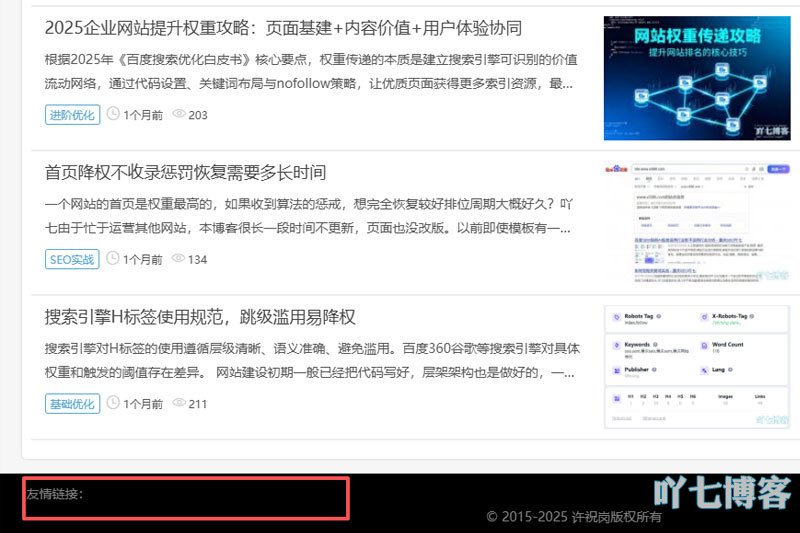Screen dimensions: 800x533
Task: Click the Robots Tag SEO panel thumbnail
Action: [x=697, y=367]
